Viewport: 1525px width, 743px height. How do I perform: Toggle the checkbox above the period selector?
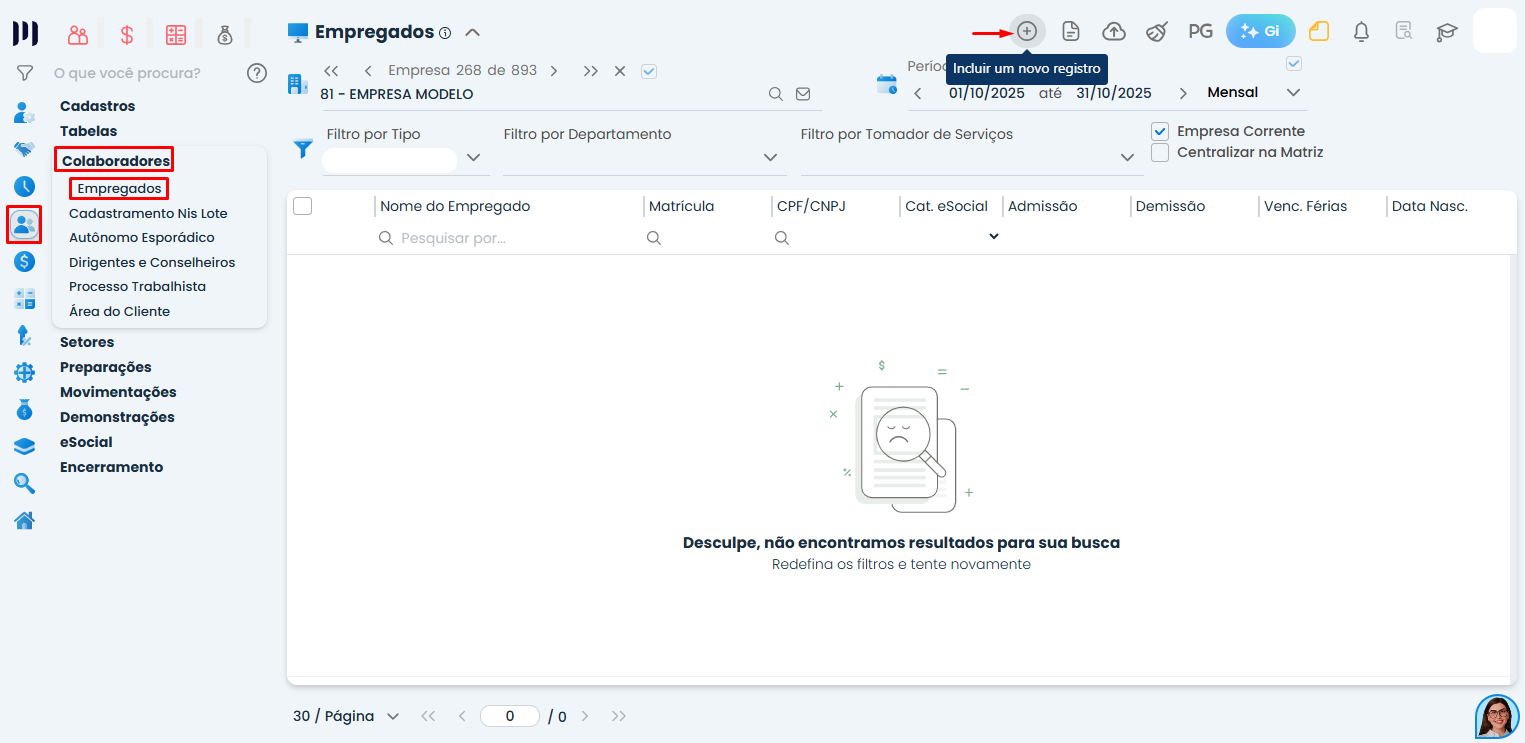(x=1294, y=64)
